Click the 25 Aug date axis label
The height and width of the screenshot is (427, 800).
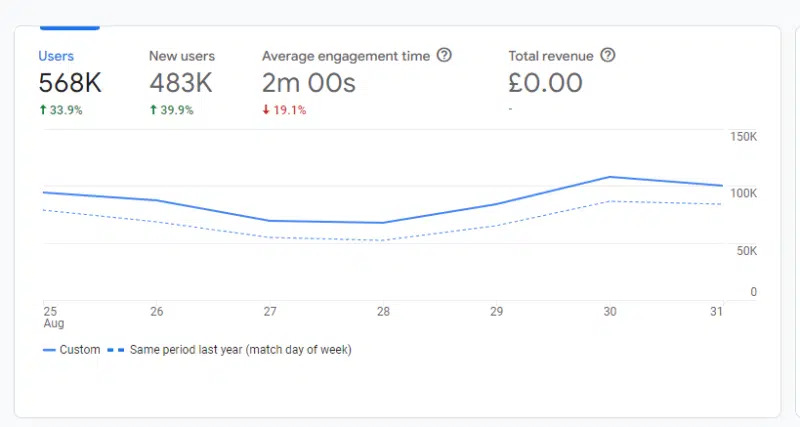(x=50, y=318)
